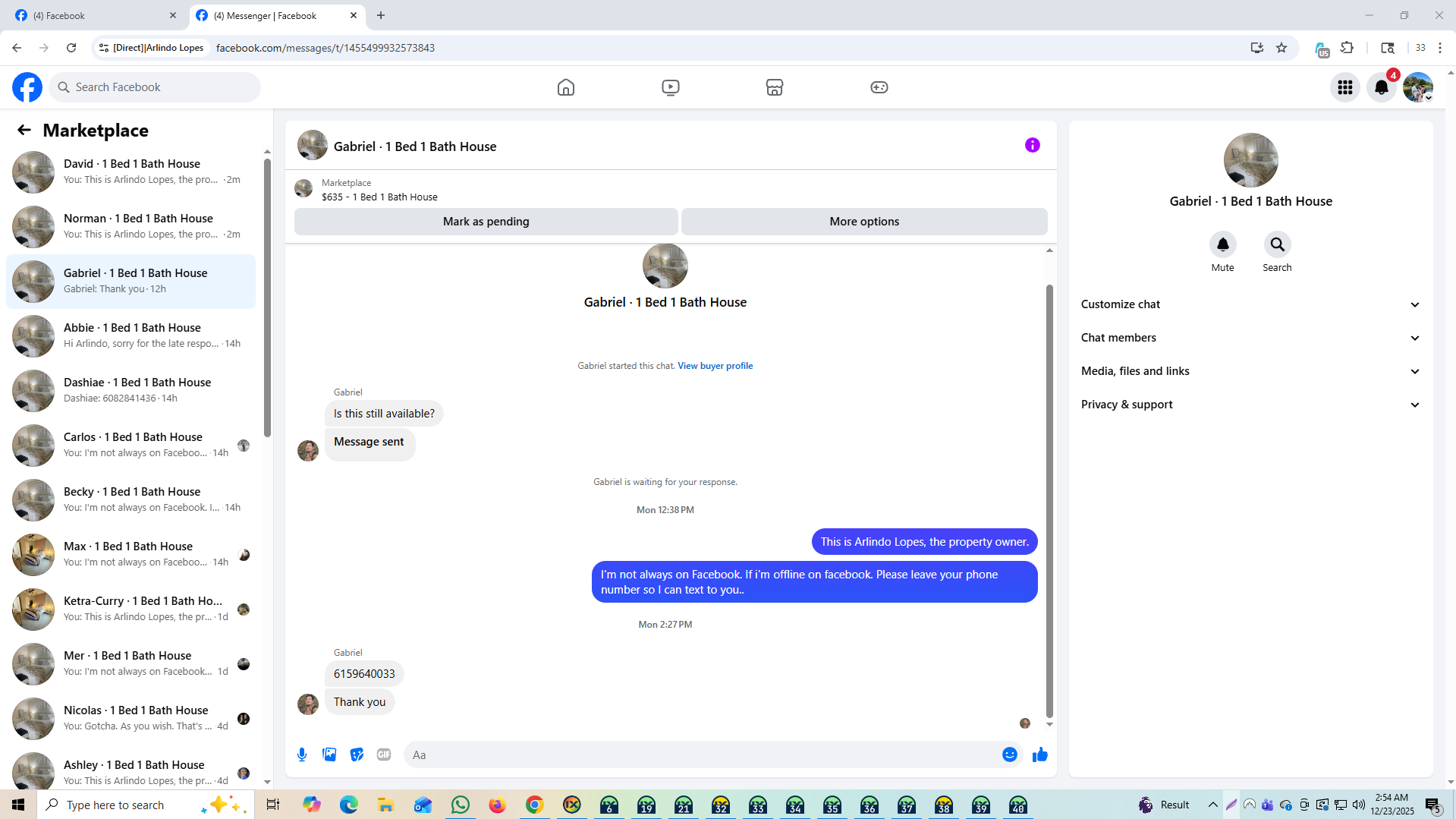Attach a photo file to the message
The height and width of the screenshot is (819, 1456).
pos(329,754)
